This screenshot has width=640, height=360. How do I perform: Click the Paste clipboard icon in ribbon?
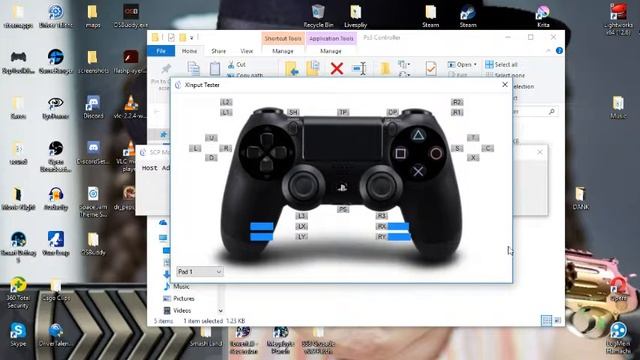click(x=215, y=69)
